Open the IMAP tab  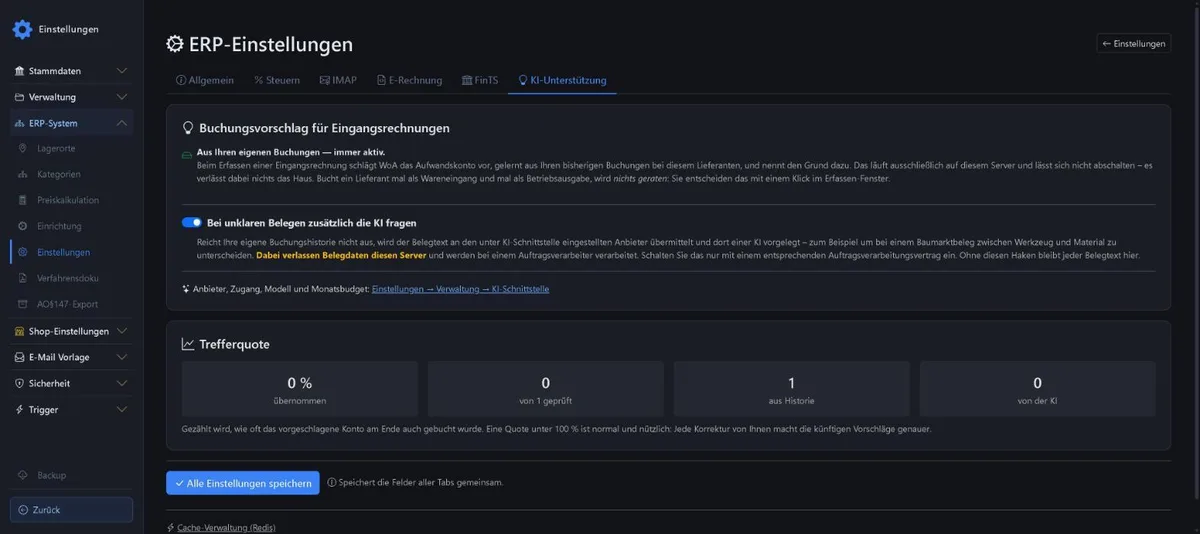[338, 80]
